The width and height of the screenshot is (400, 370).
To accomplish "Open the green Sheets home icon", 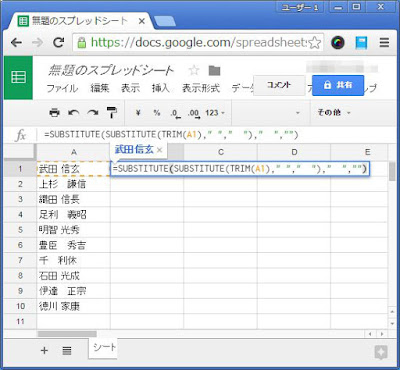I will click(18, 77).
